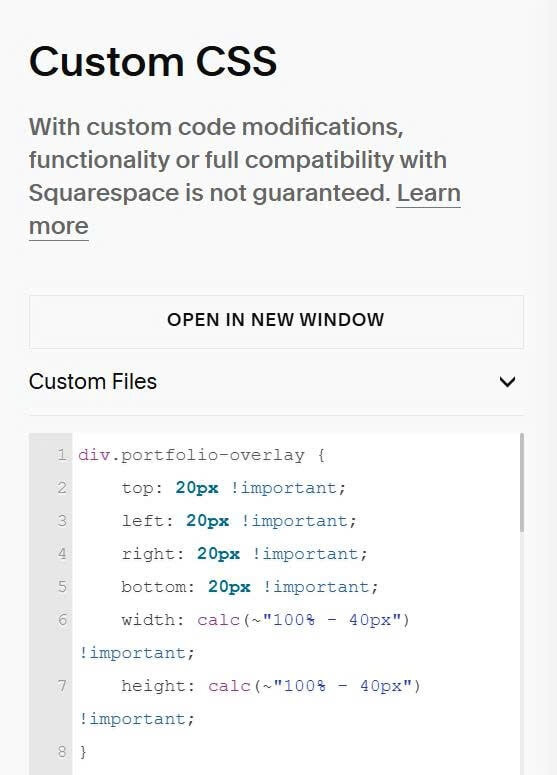Click the height calc expression in editor
The image size is (557, 775).
tap(314, 686)
